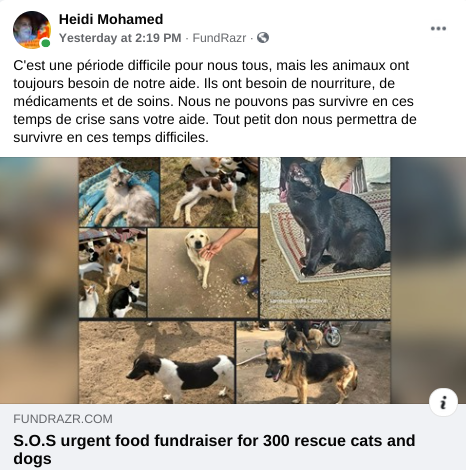Click the black and white dog photo

click(157, 362)
